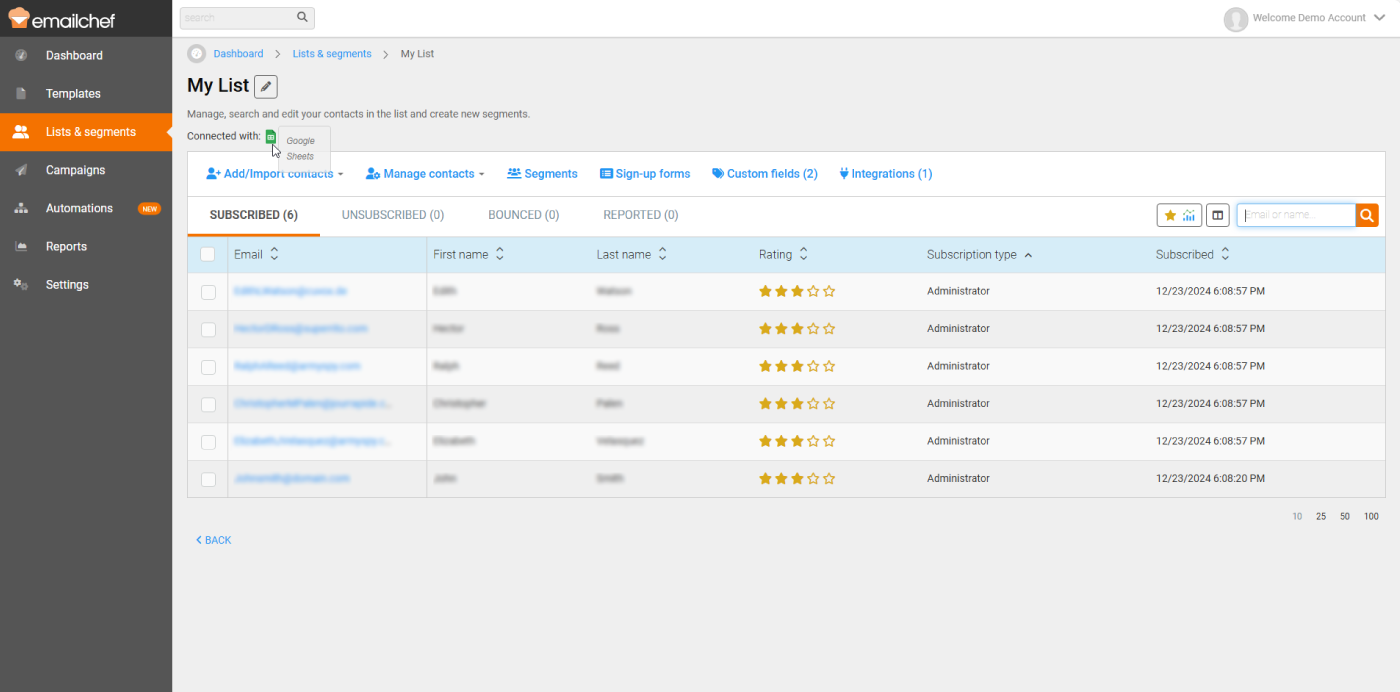Select the checkbox on the last contact row

tap(208, 480)
